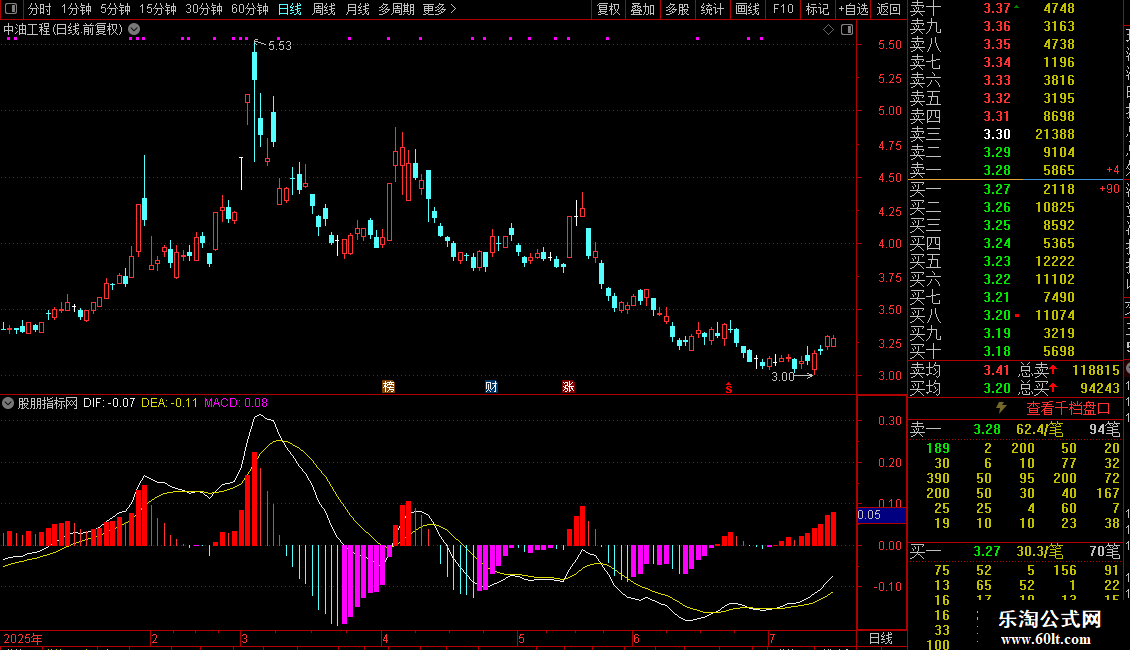The width and height of the screenshot is (1130, 650).
Task: Select the 5分钟 period
Action: click(x=115, y=9)
